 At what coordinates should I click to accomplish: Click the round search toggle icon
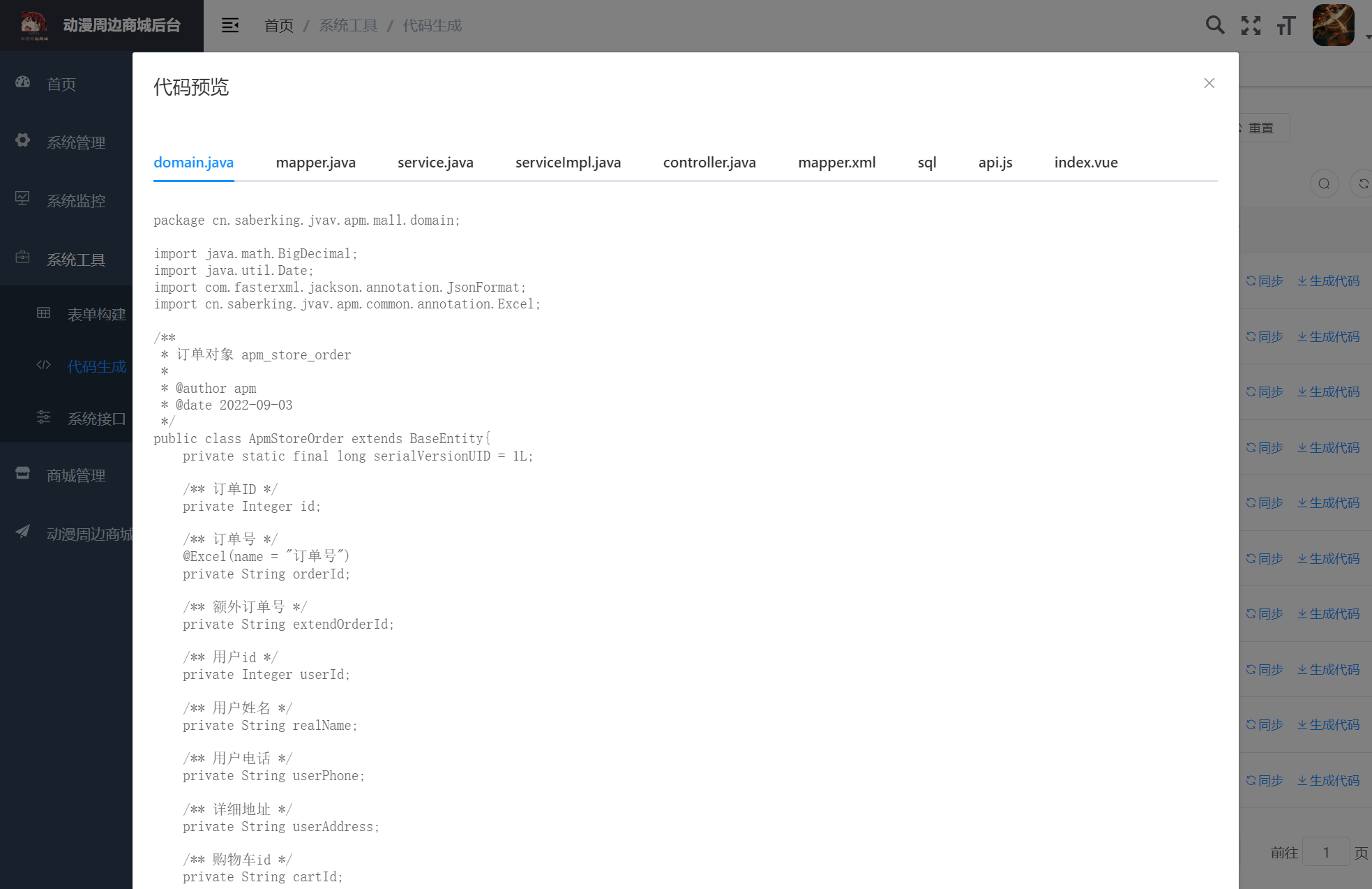(1324, 184)
